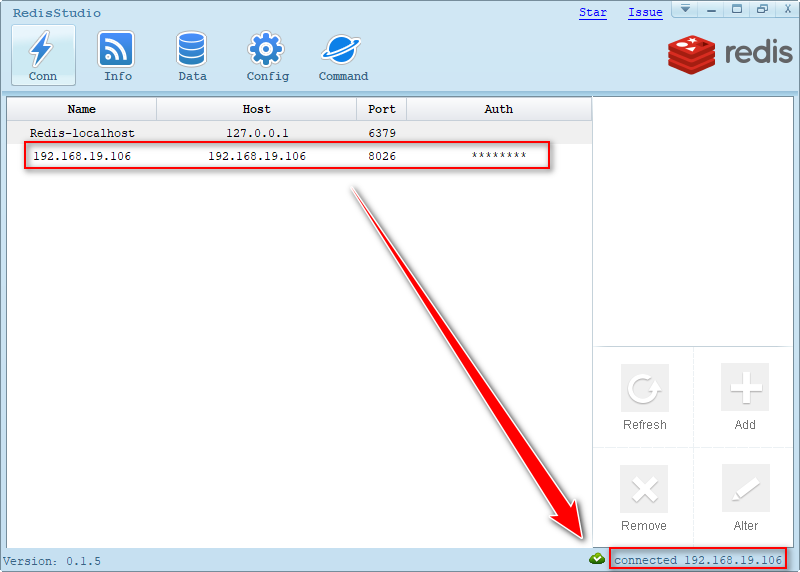
Task: Sort by the Auth column header
Action: coord(498,109)
